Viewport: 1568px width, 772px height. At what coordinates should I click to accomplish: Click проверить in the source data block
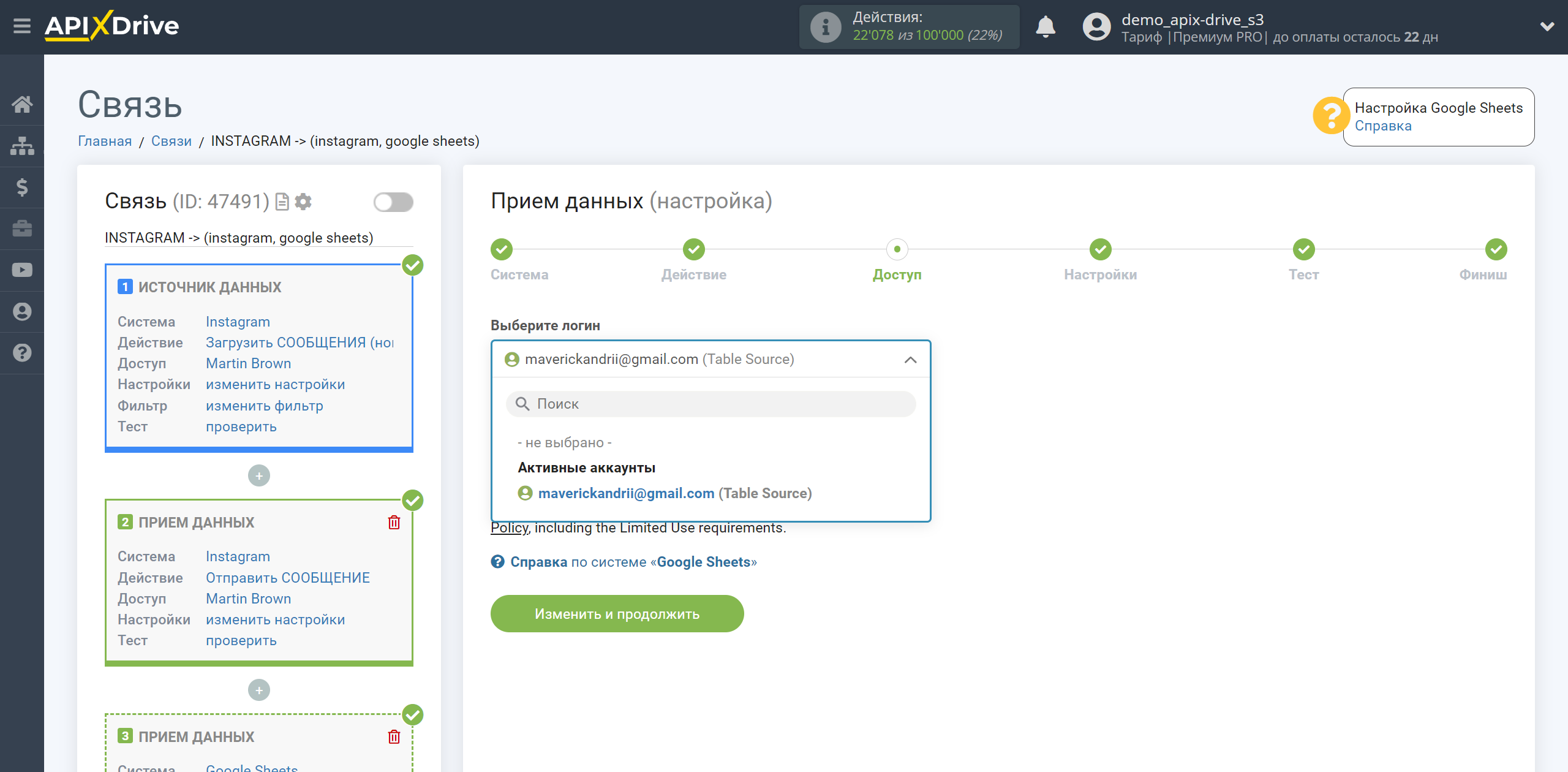click(x=241, y=426)
